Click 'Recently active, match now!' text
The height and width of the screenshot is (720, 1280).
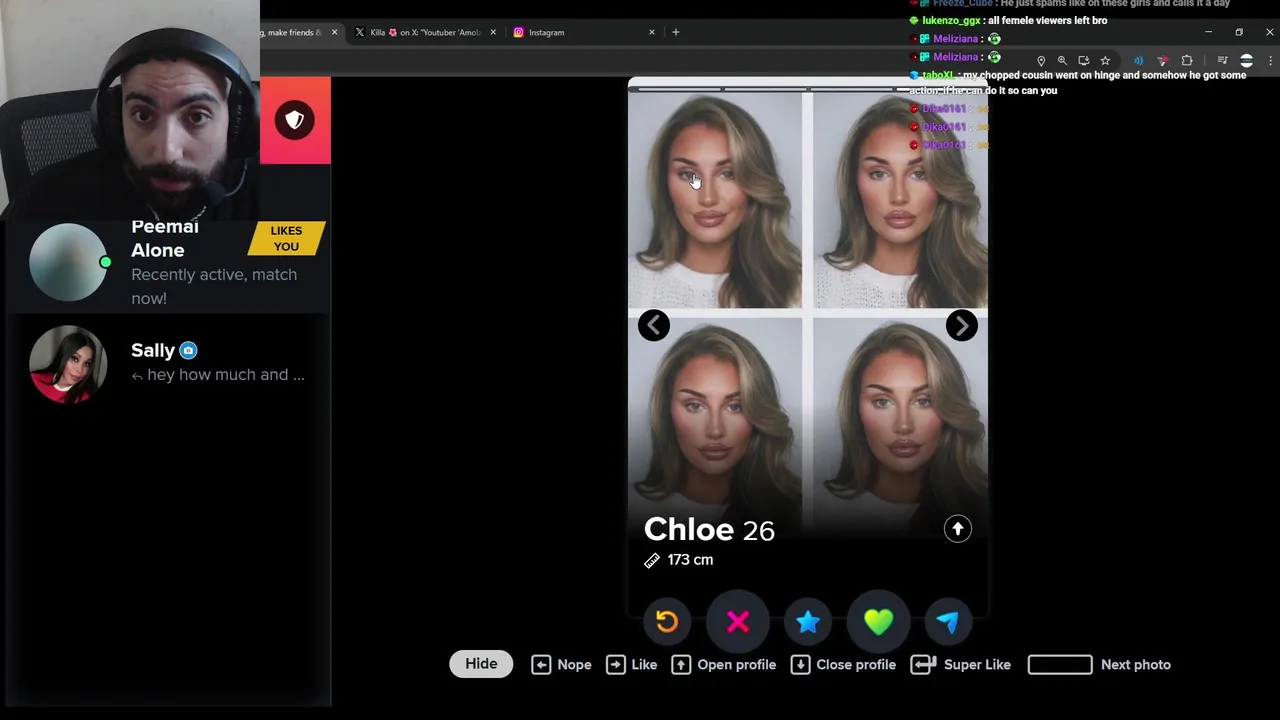pos(214,286)
